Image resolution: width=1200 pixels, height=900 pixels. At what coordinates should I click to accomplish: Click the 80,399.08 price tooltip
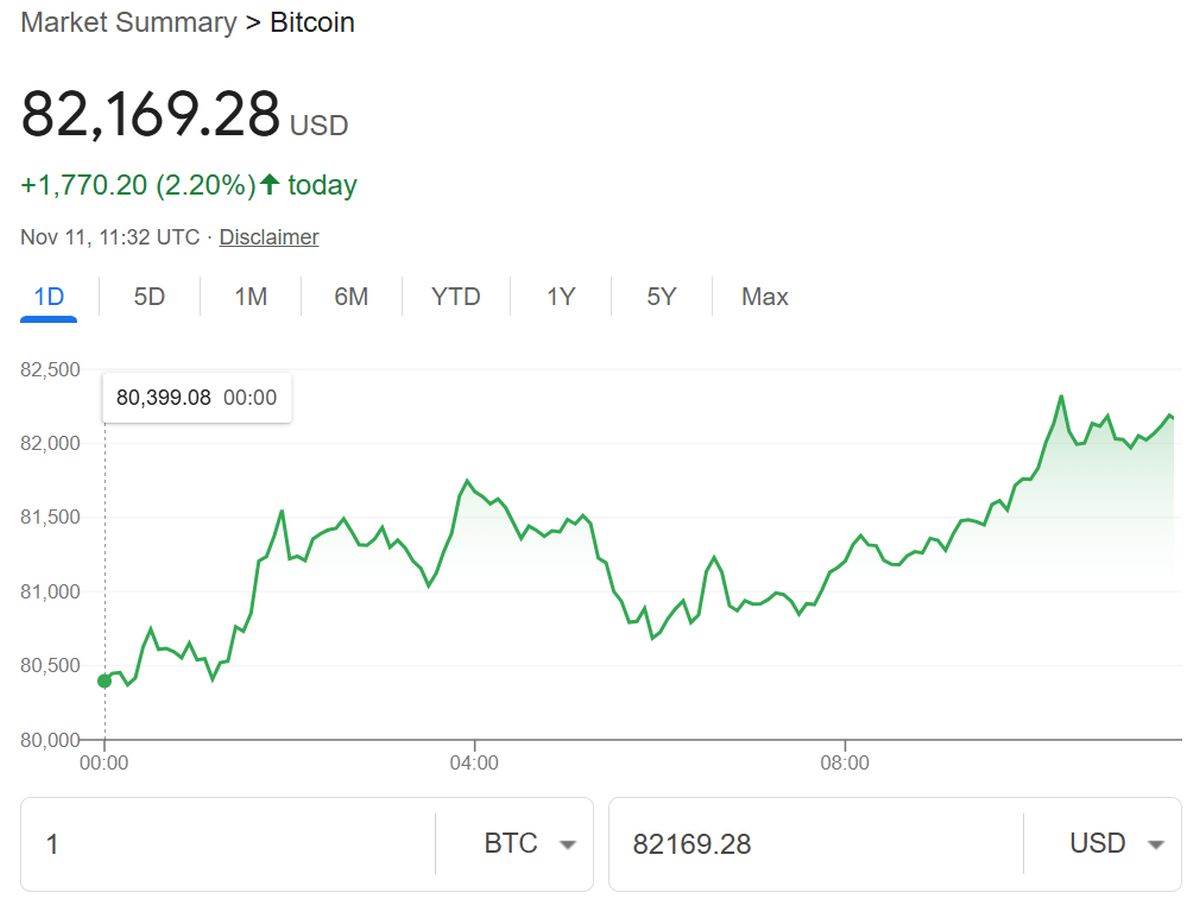pyautogui.click(x=196, y=397)
